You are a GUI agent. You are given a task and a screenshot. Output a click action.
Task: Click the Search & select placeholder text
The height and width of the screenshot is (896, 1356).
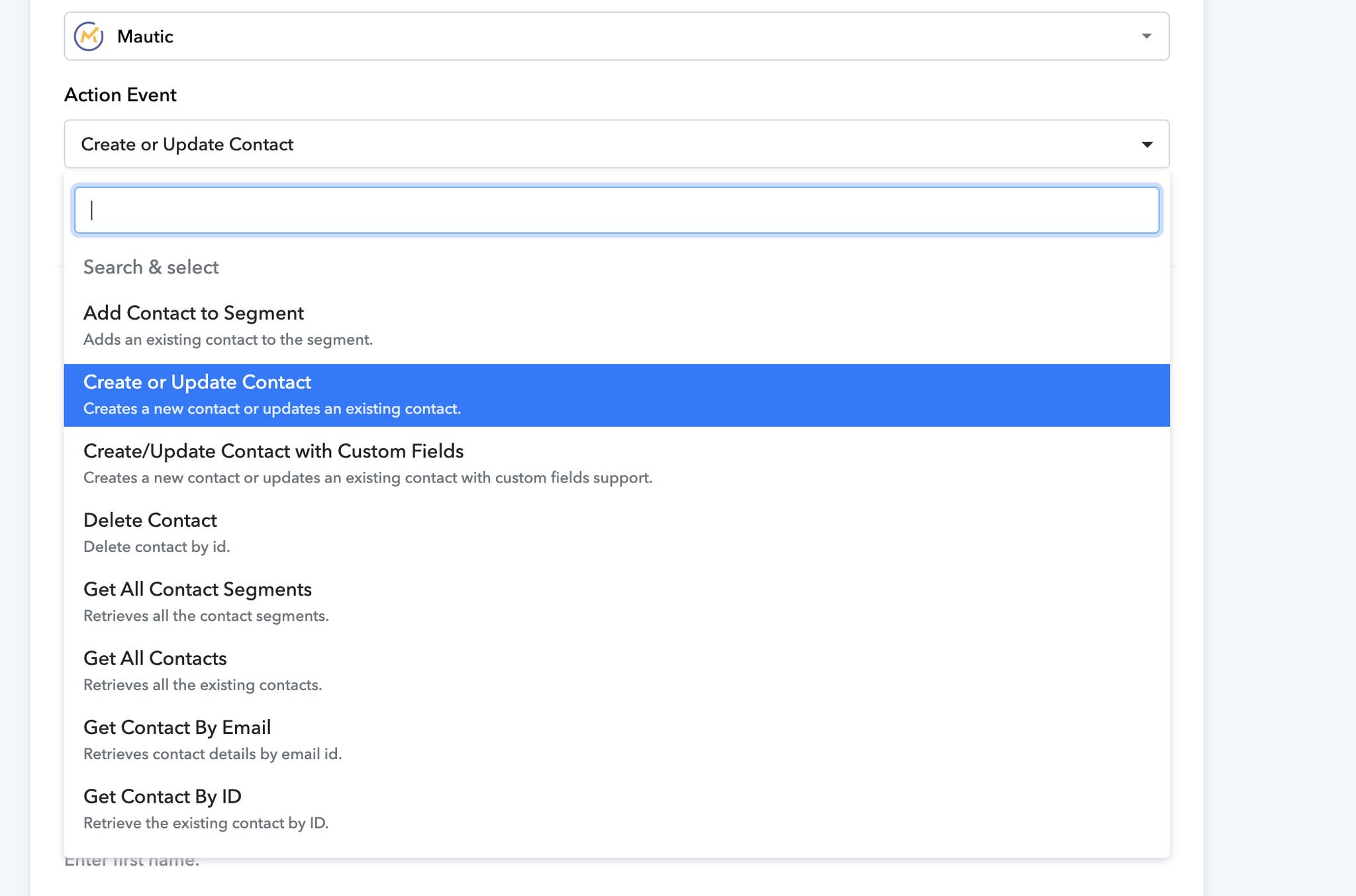[x=151, y=267]
